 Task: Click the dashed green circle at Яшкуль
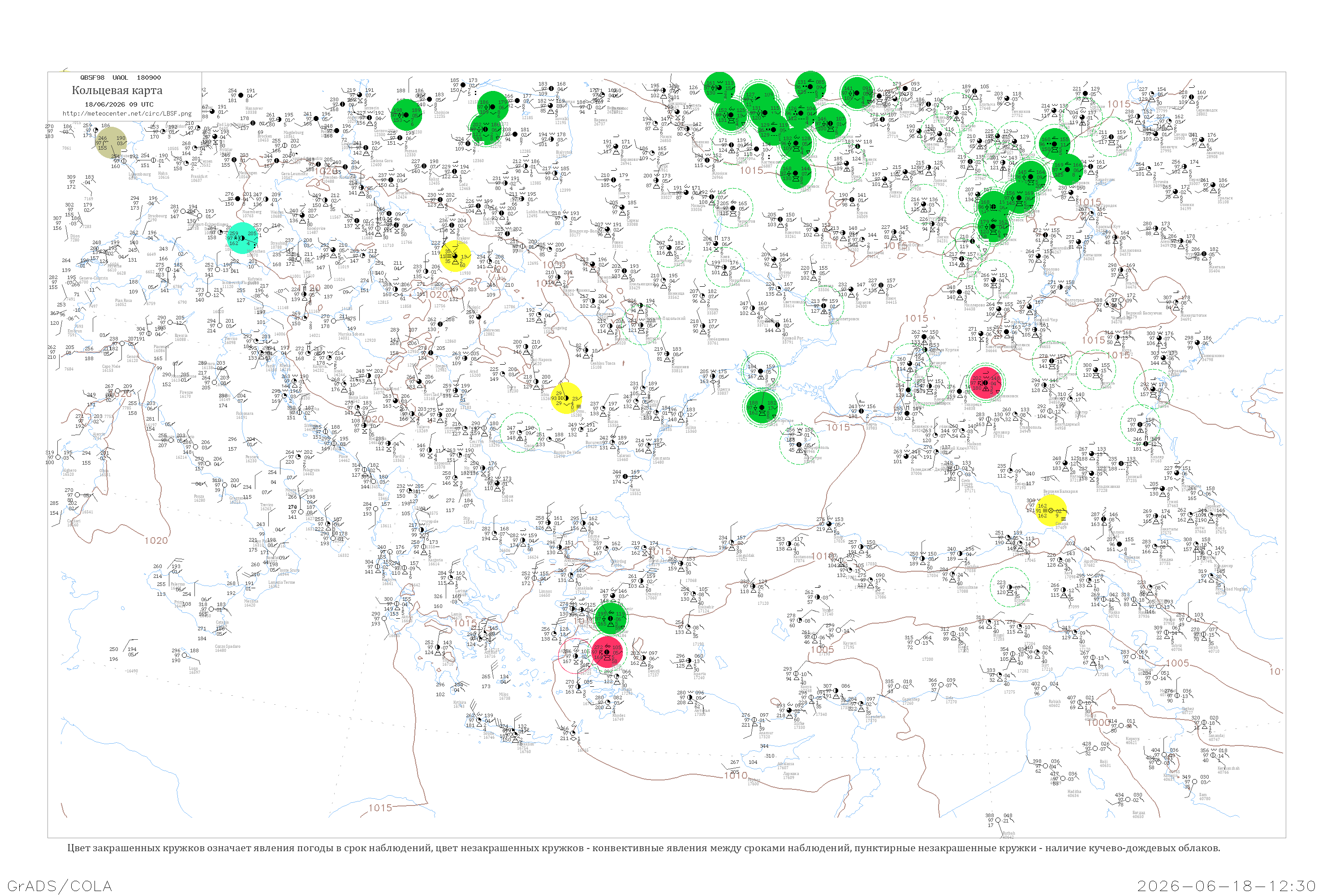pyautogui.click(x=1095, y=370)
